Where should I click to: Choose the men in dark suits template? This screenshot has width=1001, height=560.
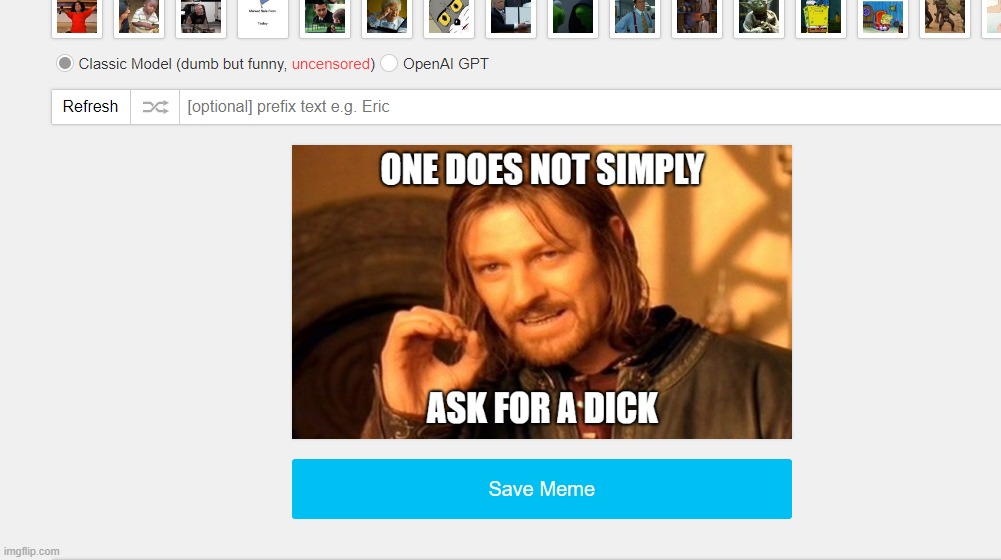(324, 17)
